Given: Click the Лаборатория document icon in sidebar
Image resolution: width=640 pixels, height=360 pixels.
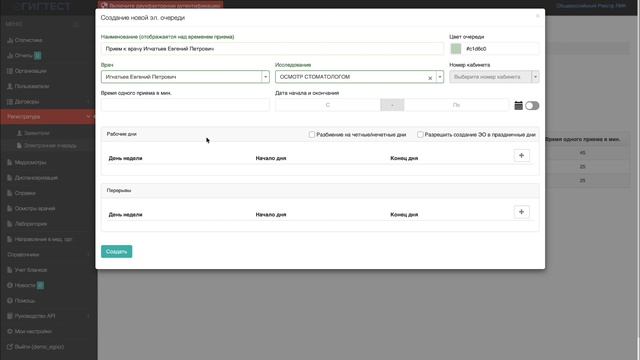Looking at the screenshot, I should pyautogui.click(x=10, y=224).
